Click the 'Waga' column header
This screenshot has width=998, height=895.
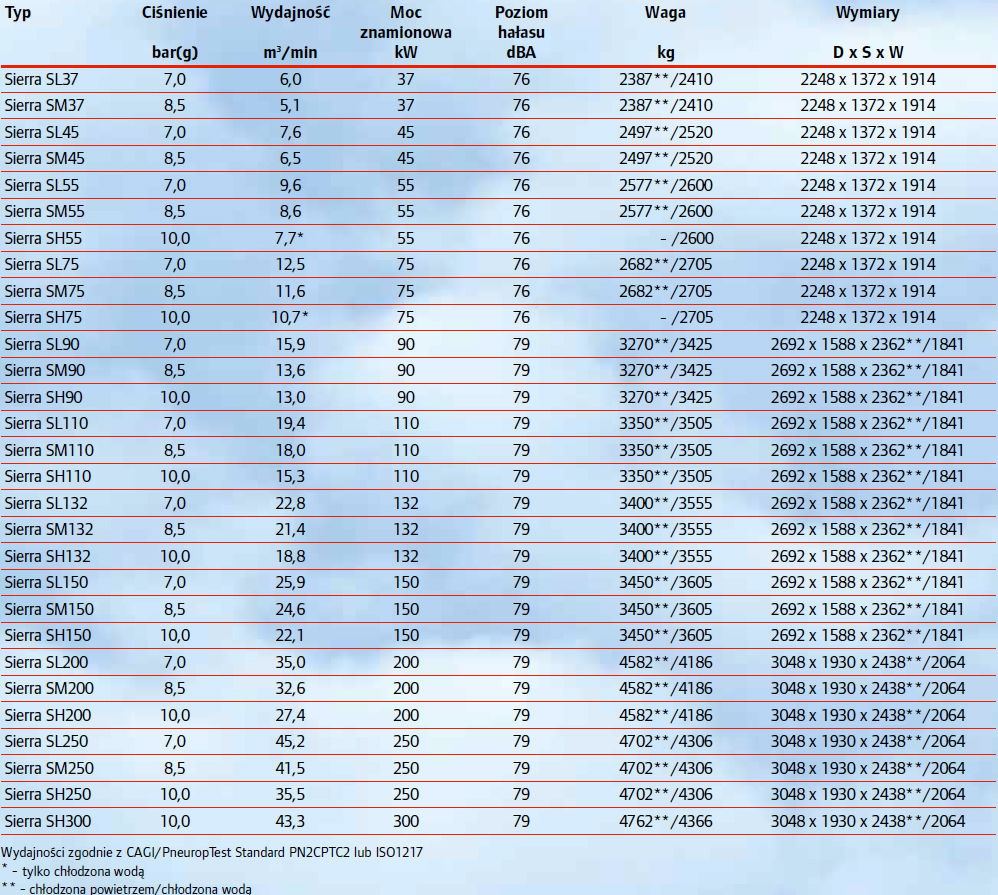pos(665,13)
